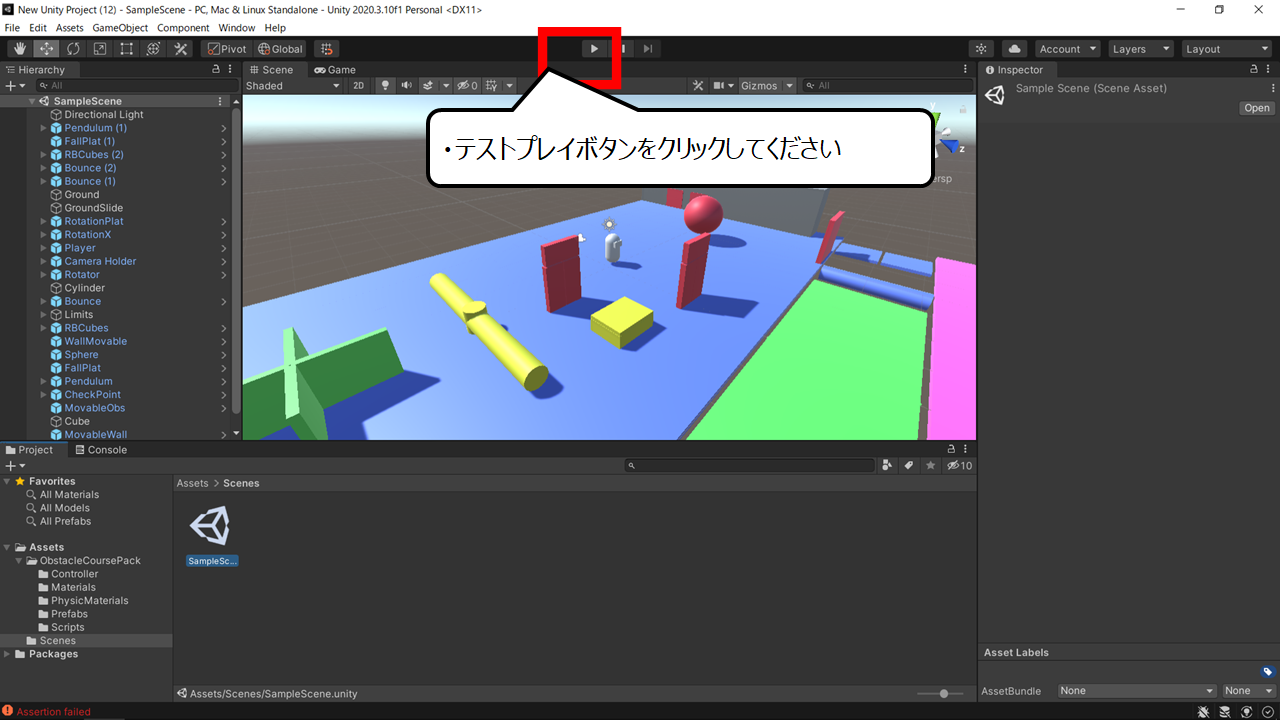Toggle grid snapping icon in toolbar
This screenshot has height=720, width=1280.
(x=326, y=49)
